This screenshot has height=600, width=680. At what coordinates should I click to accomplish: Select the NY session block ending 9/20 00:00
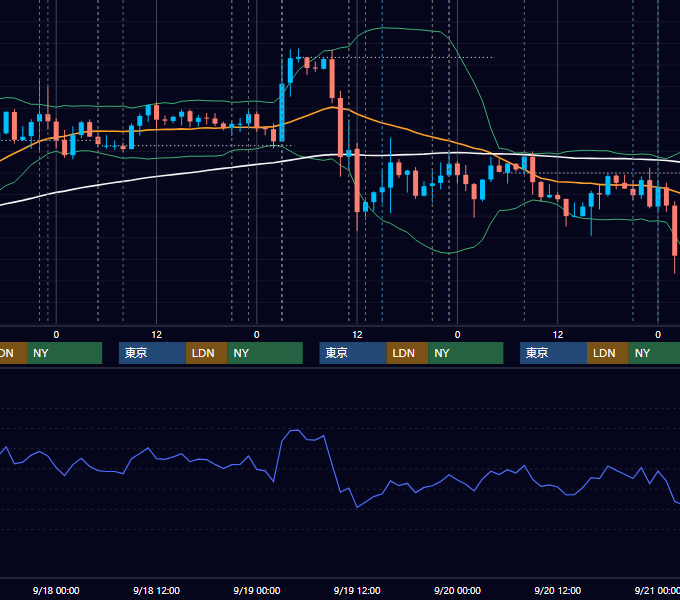click(466, 353)
